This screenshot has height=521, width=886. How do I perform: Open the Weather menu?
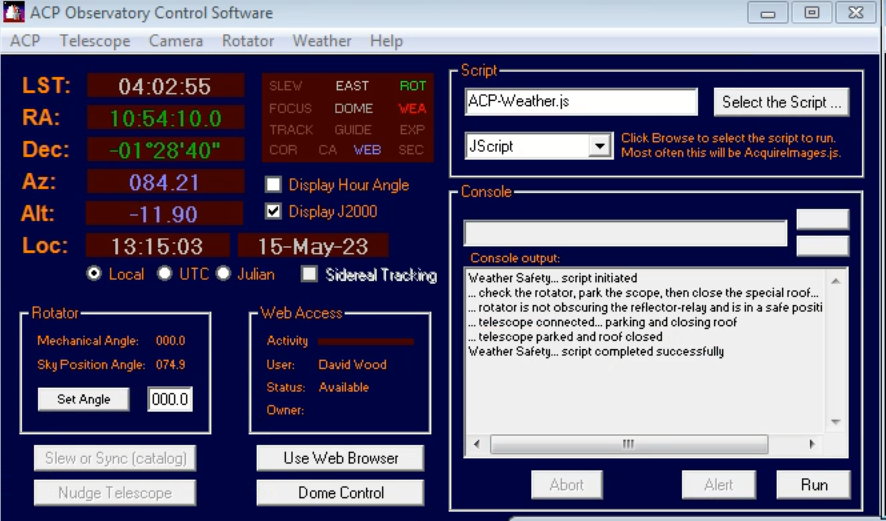pos(322,41)
